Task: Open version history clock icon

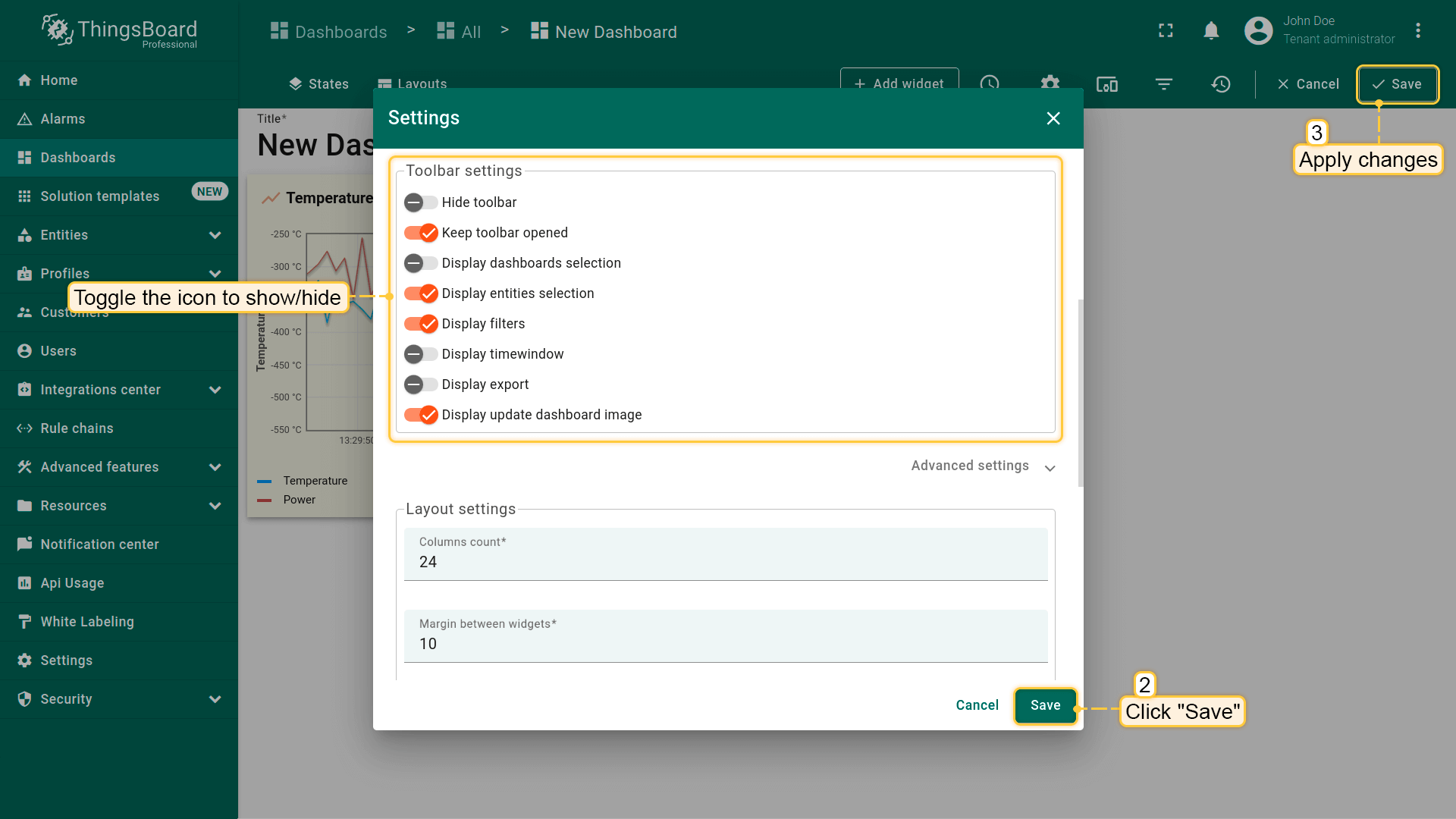Action: [1220, 84]
